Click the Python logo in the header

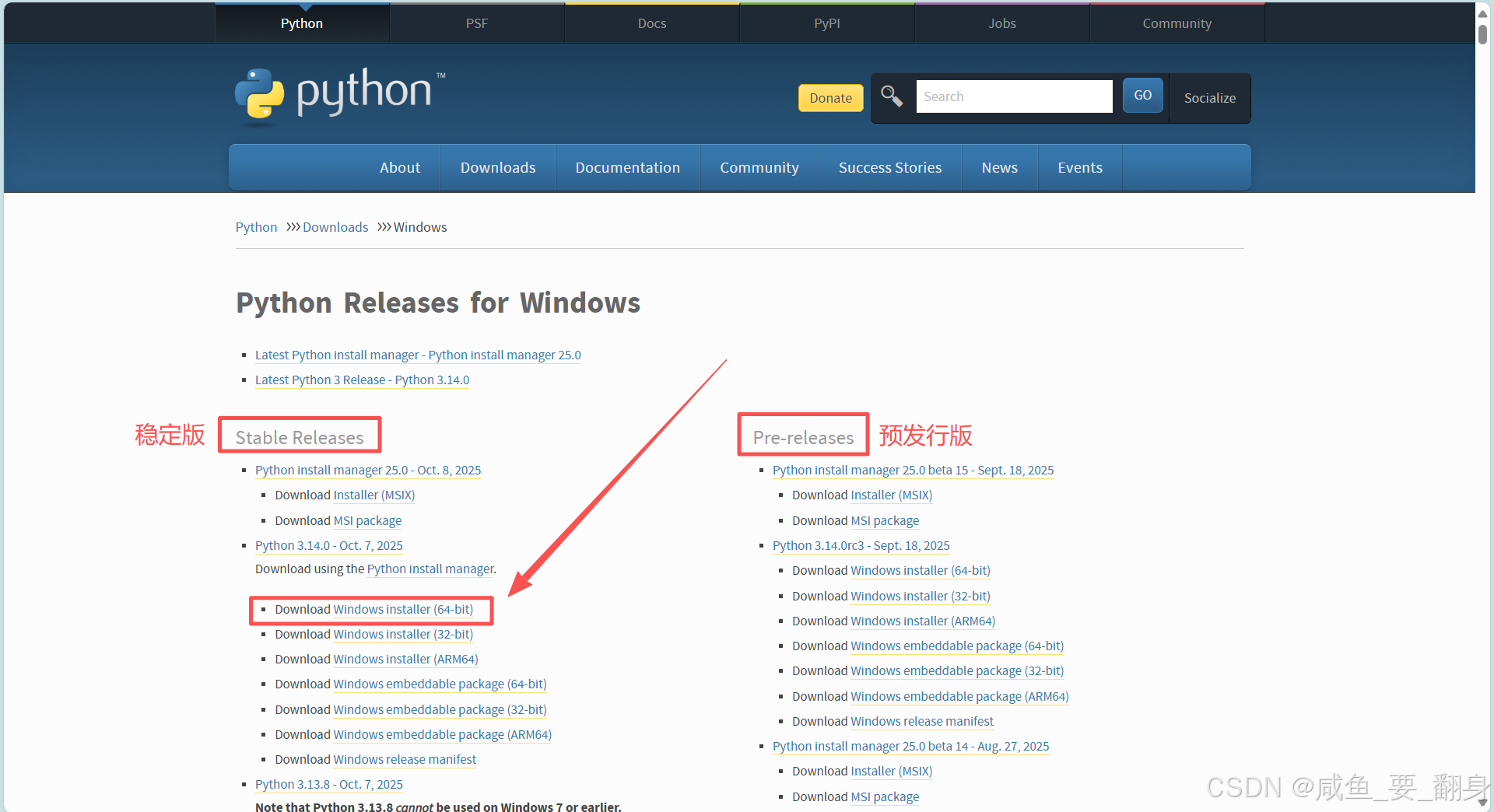(340, 96)
